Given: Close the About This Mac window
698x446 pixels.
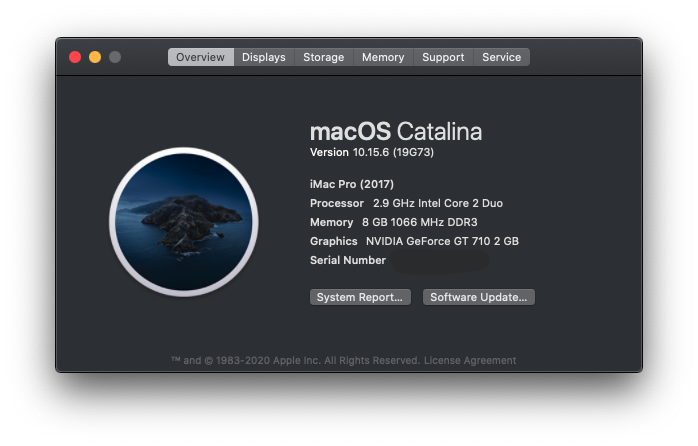Looking at the screenshot, I should point(75,57).
